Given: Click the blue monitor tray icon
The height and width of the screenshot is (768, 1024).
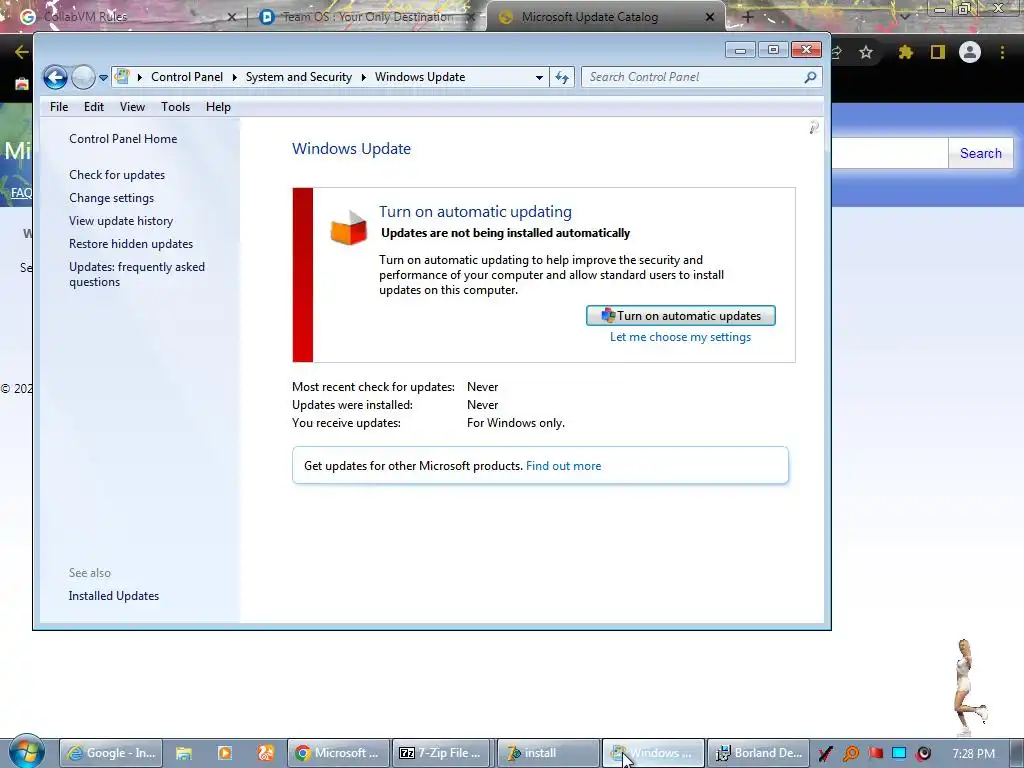Looking at the screenshot, I should tap(899, 753).
